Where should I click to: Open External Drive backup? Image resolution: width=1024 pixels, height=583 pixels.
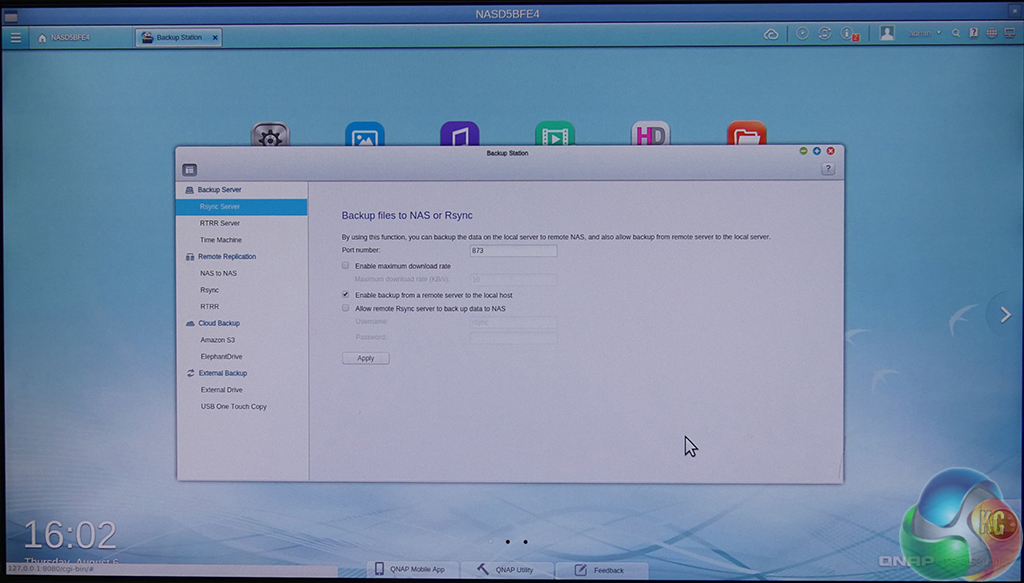tap(221, 390)
